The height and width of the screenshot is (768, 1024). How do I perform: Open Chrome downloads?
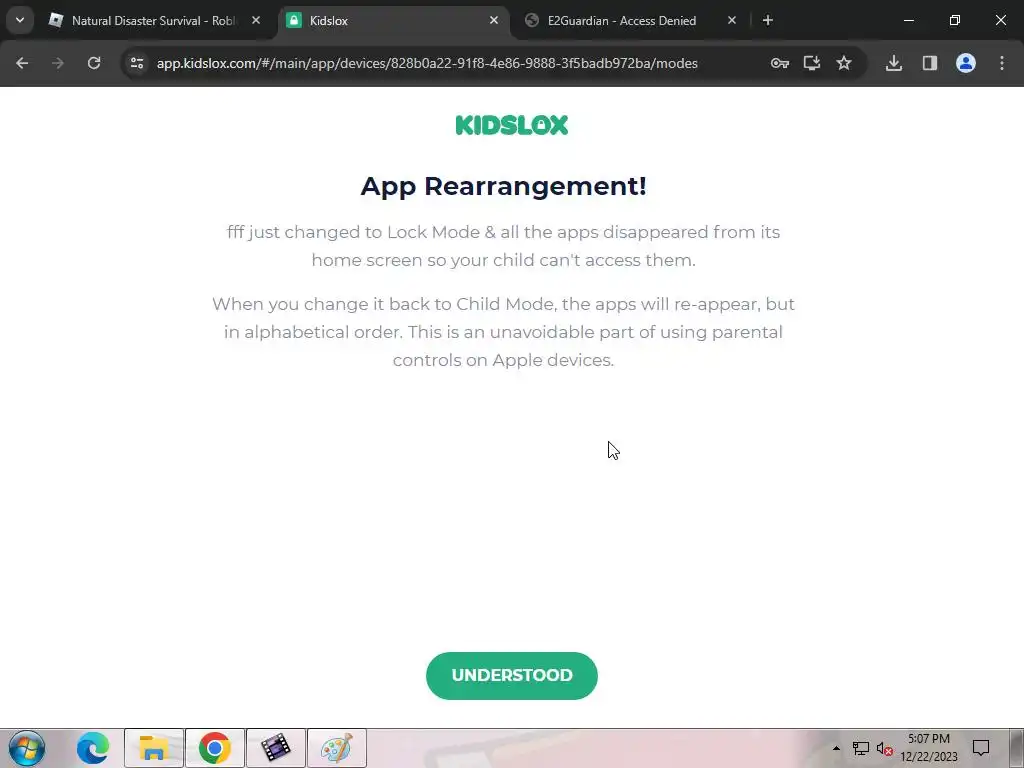point(894,63)
